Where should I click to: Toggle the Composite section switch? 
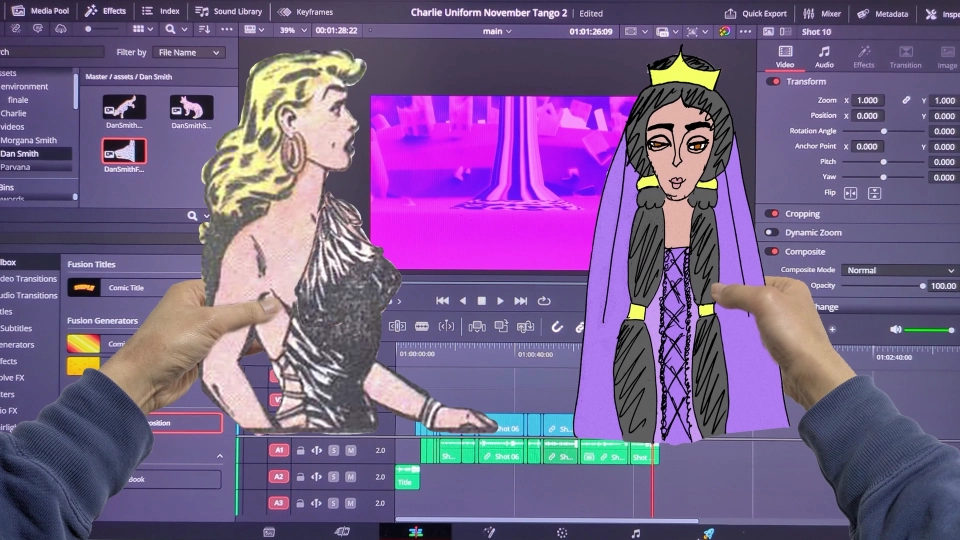(x=772, y=252)
